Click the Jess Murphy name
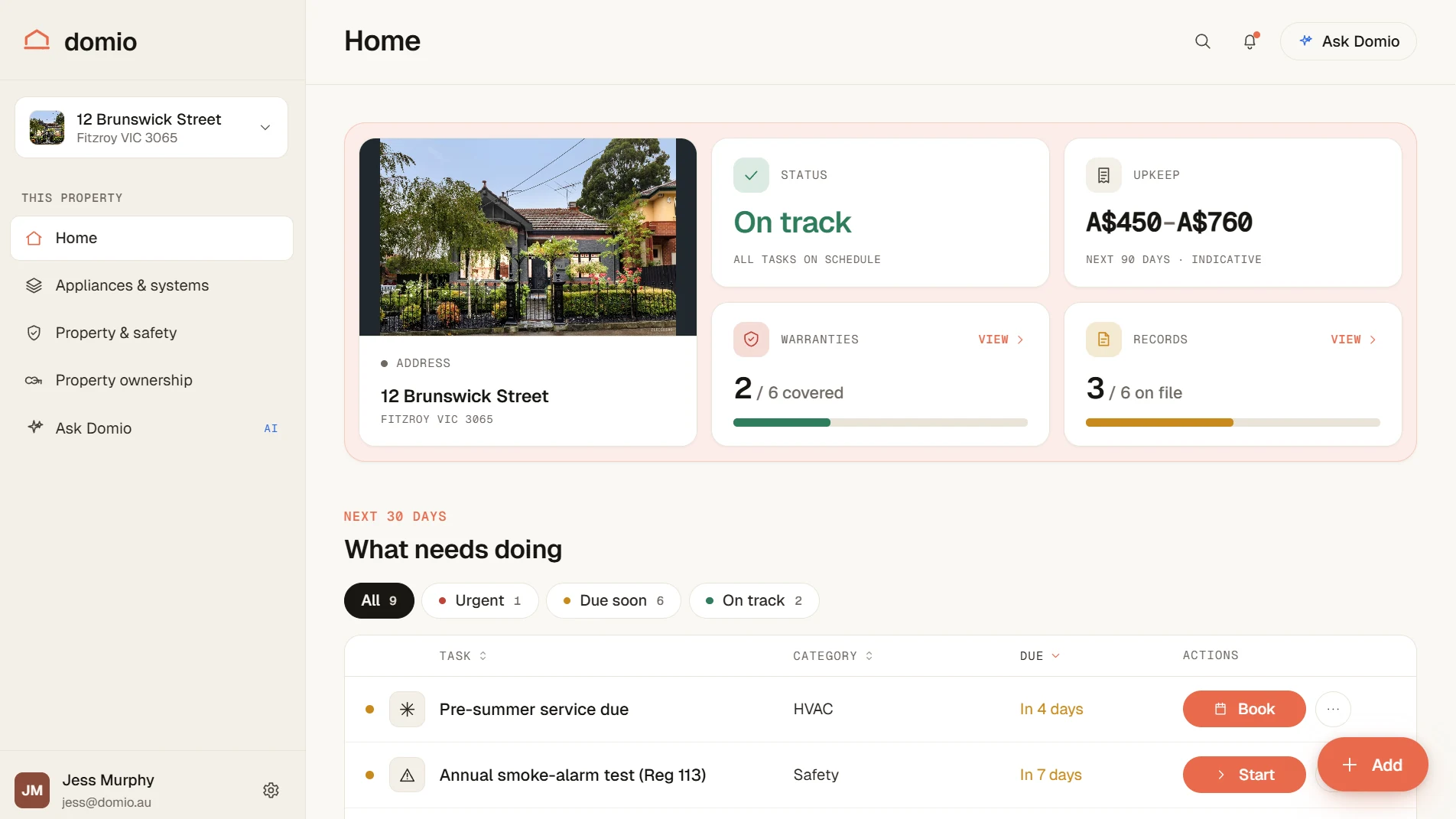 tap(108, 780)
